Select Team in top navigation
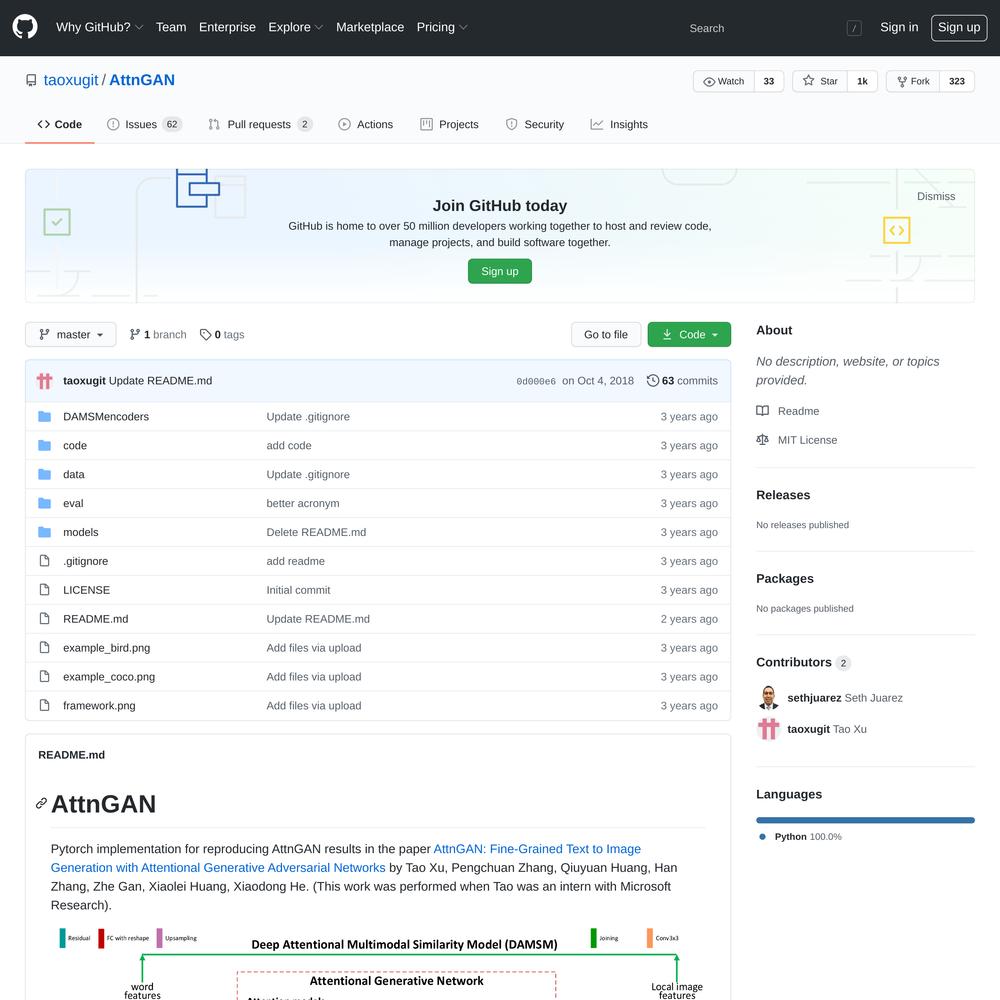The width and height of the screenshot is (1000, 1000). (x=171, y=27)
